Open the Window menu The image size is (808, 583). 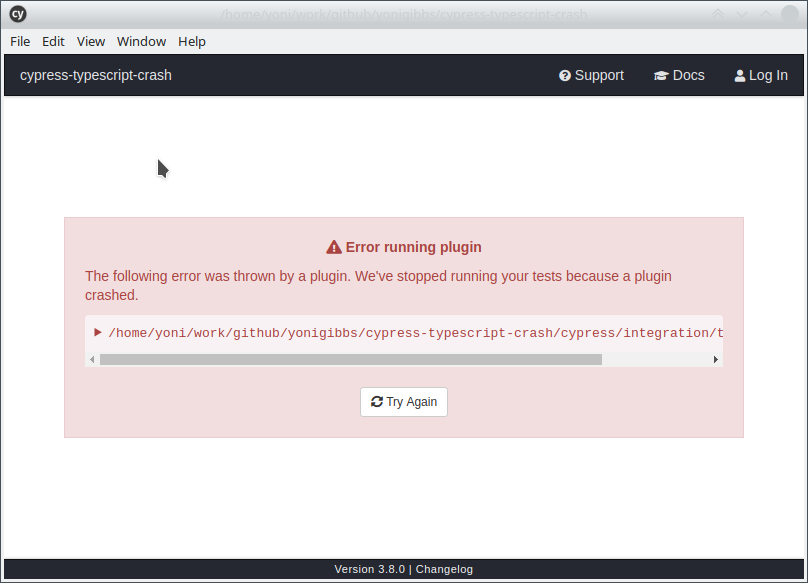tap(141, 42)
